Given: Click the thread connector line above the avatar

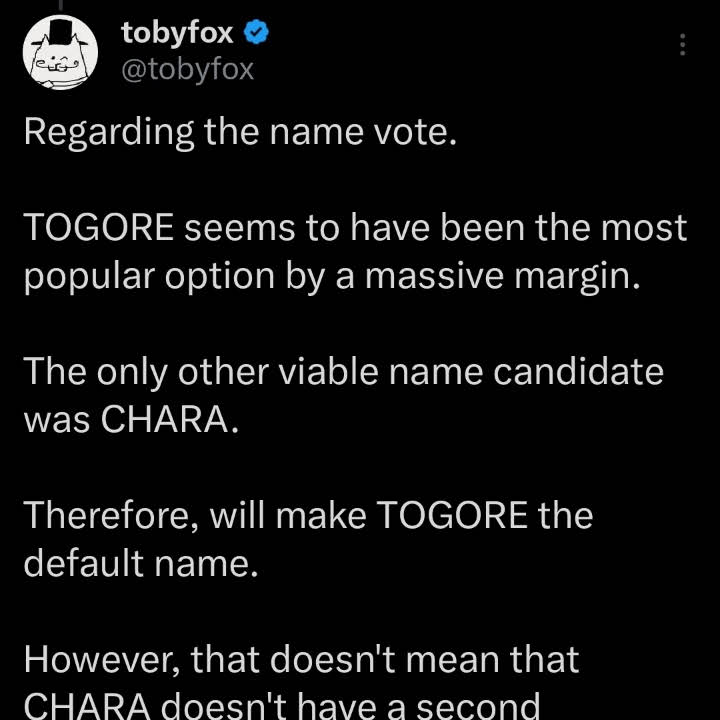Looking at the screenshot, I should coord(60,5).
